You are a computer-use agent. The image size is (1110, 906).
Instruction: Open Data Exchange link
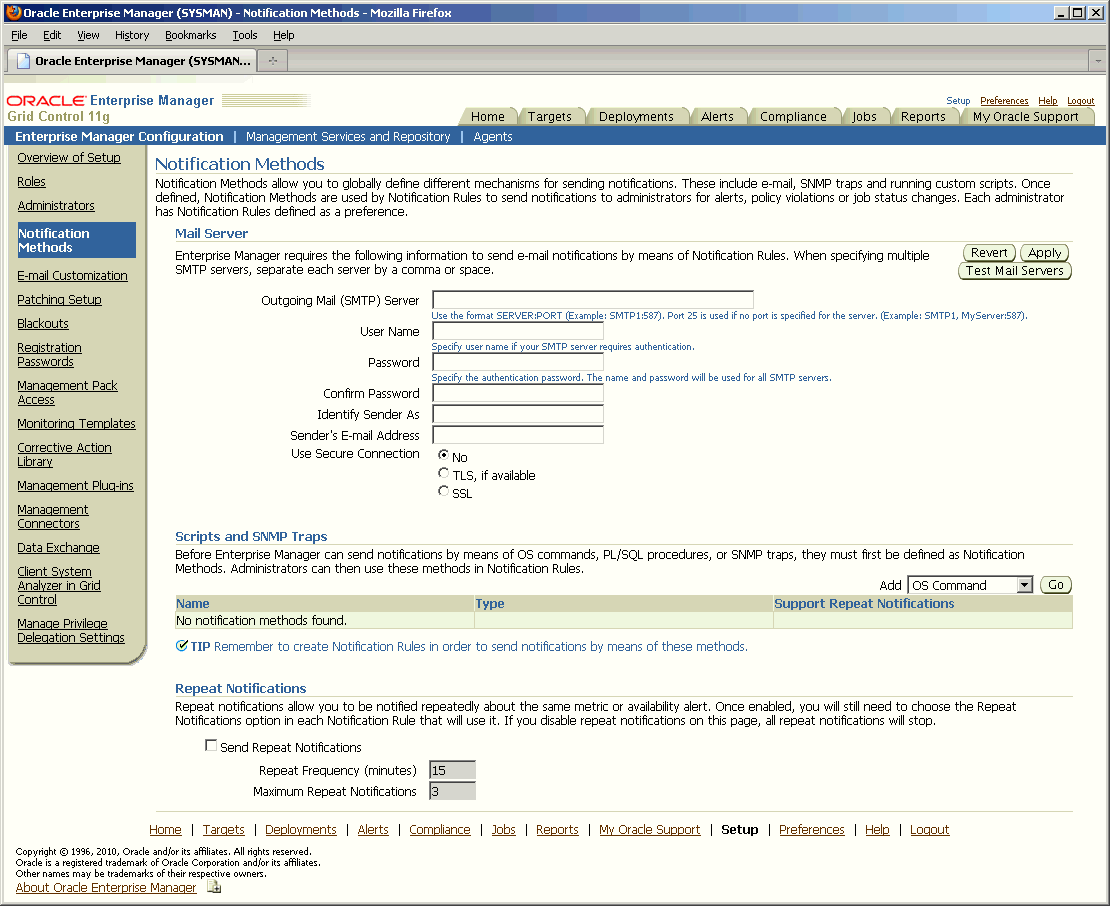[58, 548]
